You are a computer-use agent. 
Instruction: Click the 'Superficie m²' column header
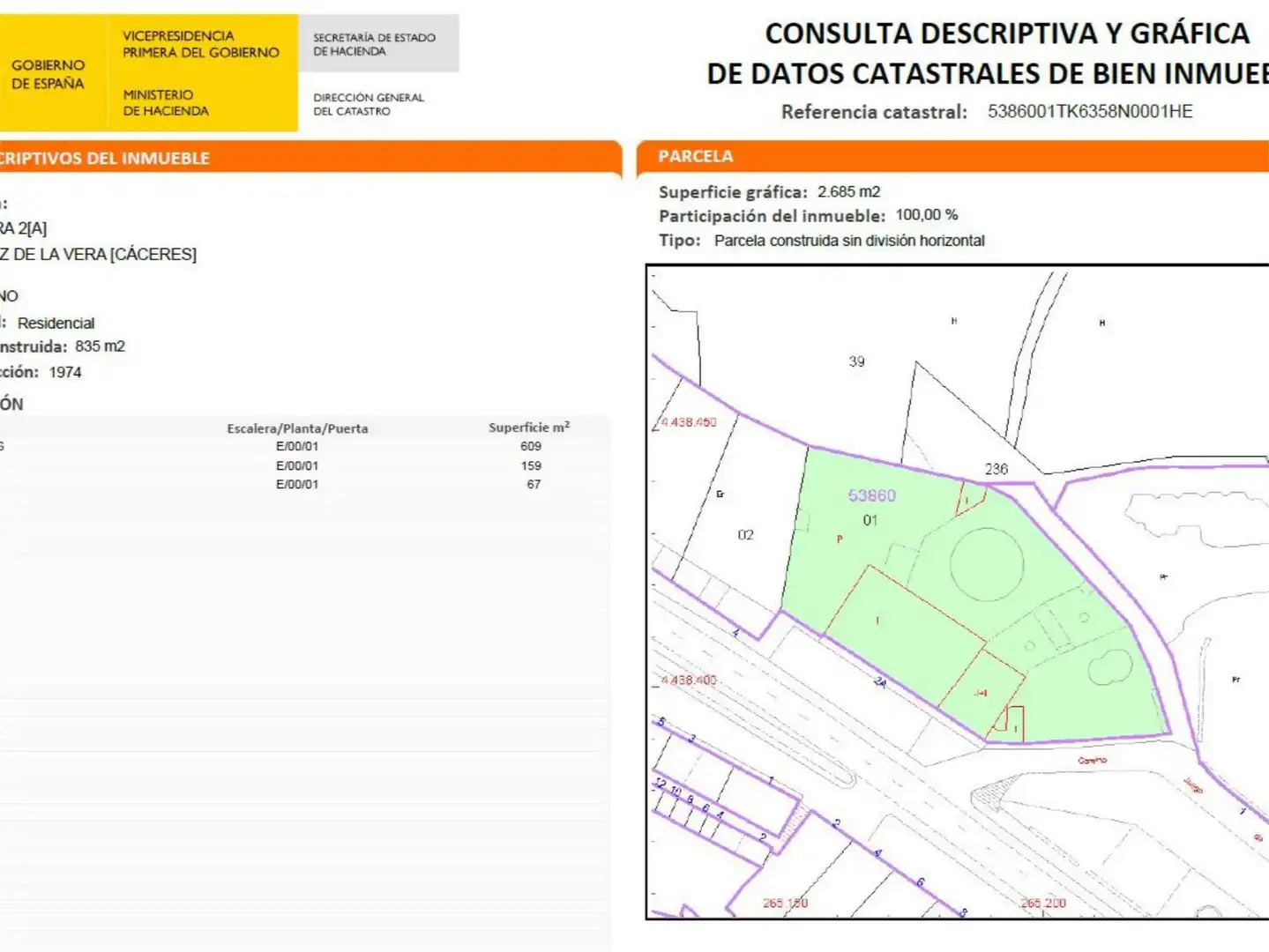529,428
